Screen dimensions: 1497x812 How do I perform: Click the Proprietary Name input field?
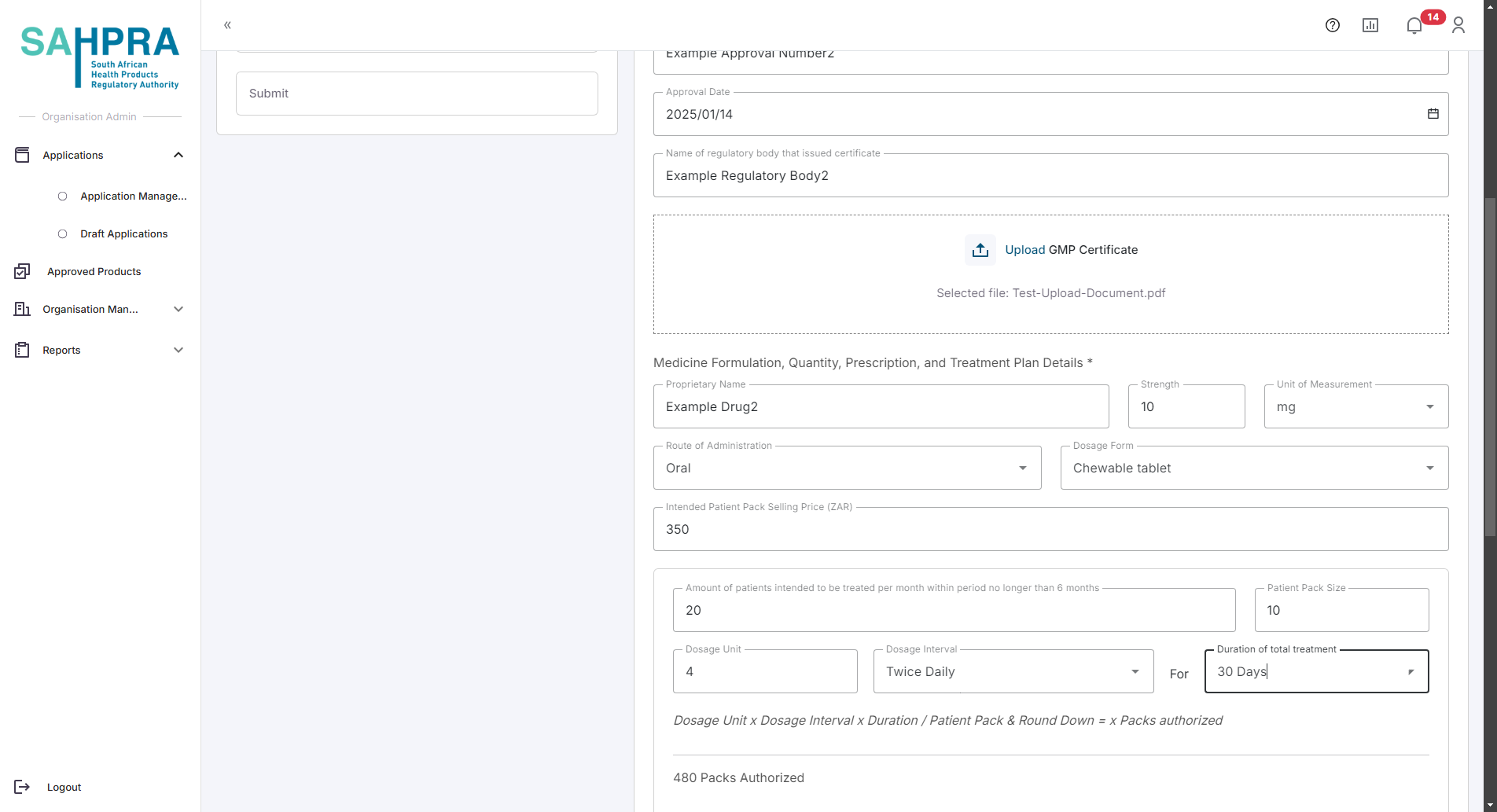tap(881, 407)
